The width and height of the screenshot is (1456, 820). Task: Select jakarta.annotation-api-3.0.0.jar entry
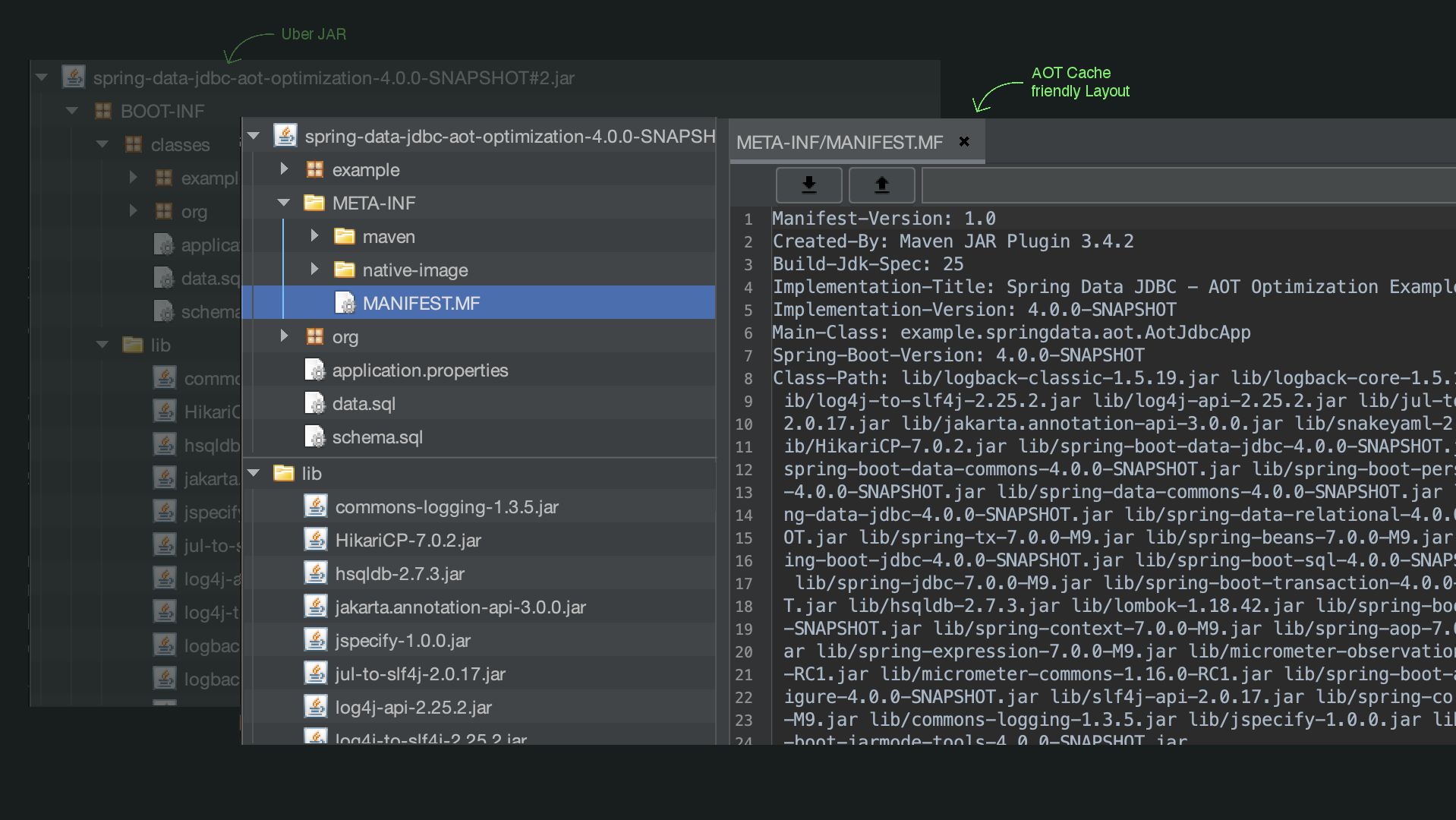[460, 607]
